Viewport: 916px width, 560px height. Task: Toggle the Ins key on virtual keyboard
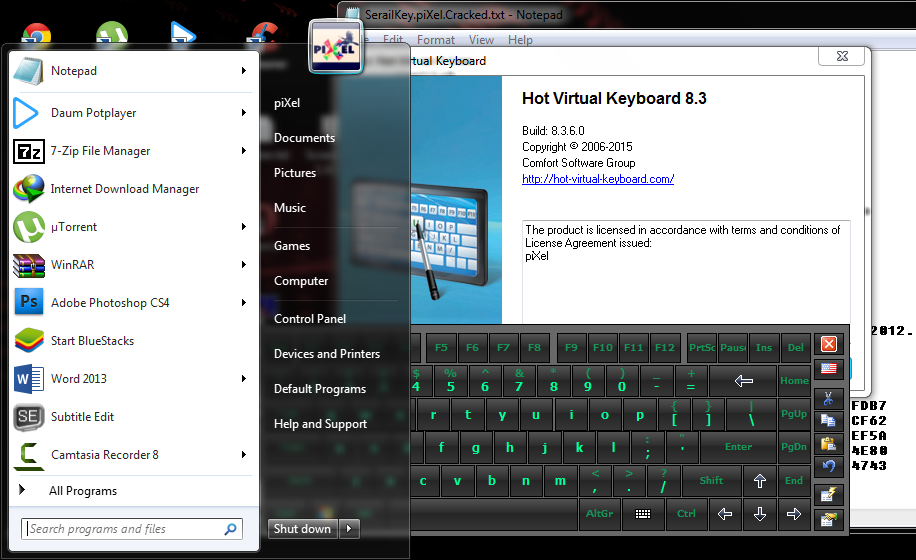[x=764, y=347]
